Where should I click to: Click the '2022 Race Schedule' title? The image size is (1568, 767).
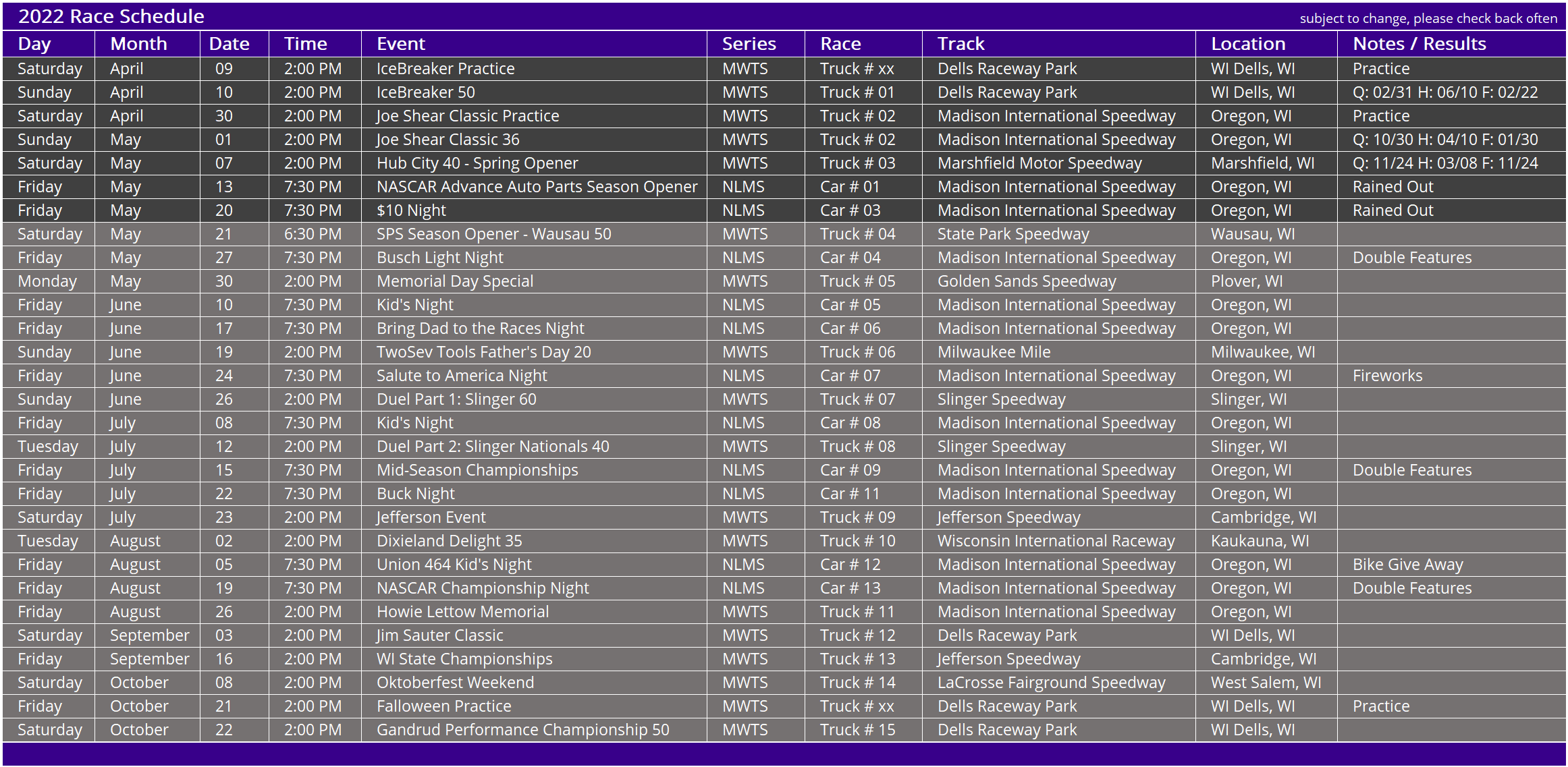tap(111, 16)
